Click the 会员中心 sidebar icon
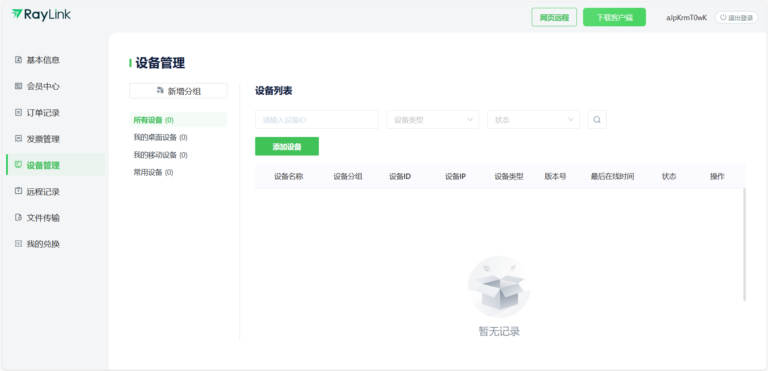The image size is (768, 371). [19, 86]
